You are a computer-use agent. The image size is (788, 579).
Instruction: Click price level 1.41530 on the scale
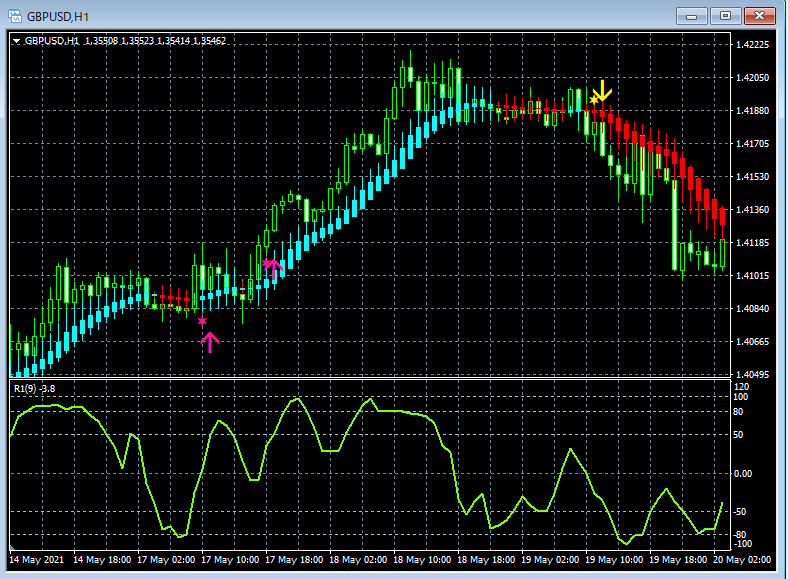click(x=752, y=176)
